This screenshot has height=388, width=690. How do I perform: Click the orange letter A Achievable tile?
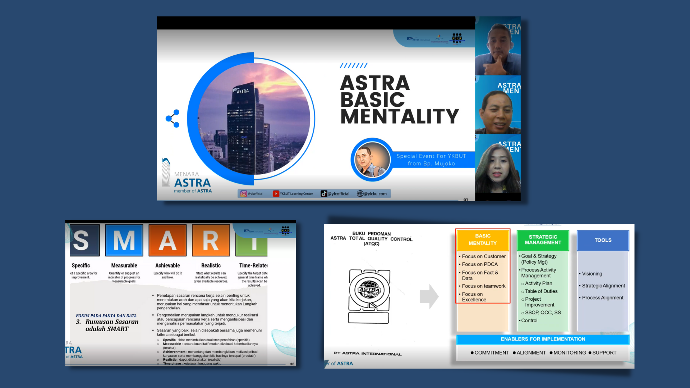point(167,241)
